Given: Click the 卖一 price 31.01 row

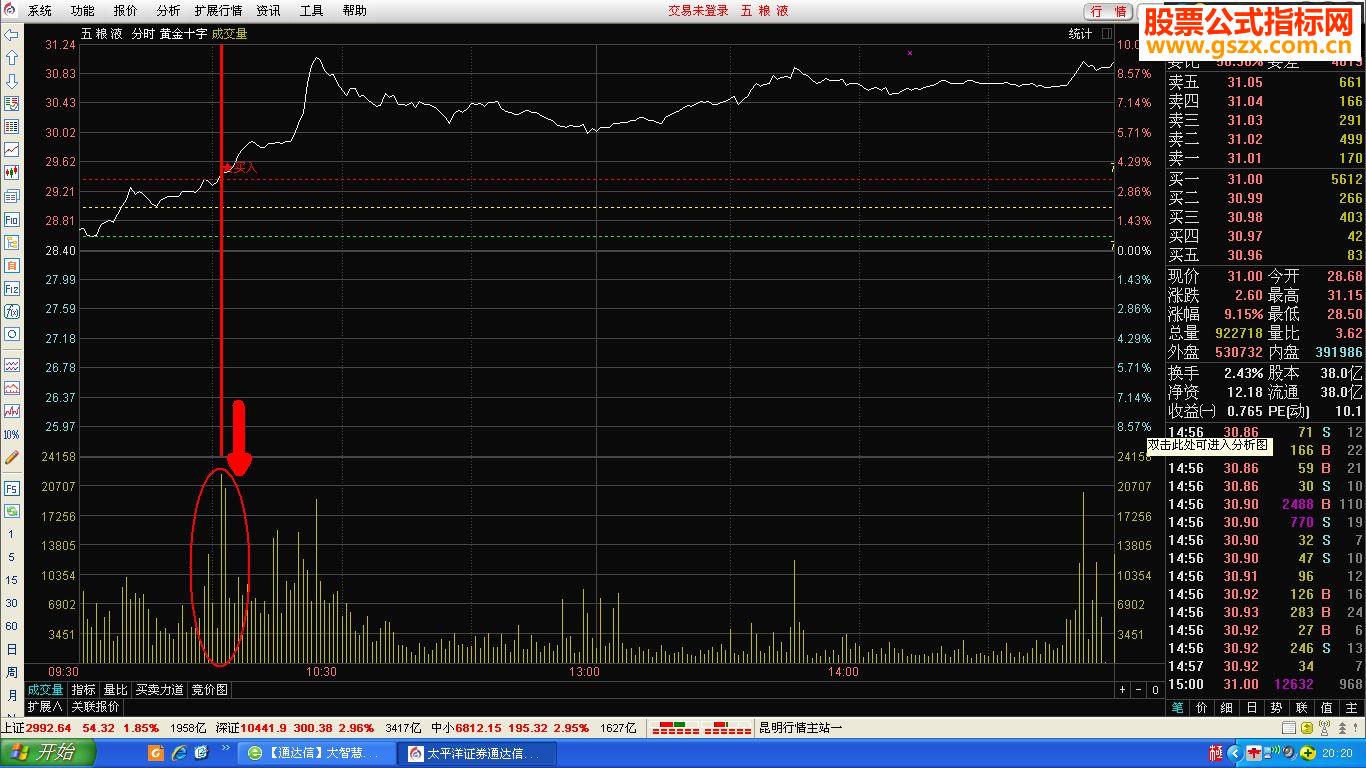Looking at the screenshot, I should (x=1265, y=158).
